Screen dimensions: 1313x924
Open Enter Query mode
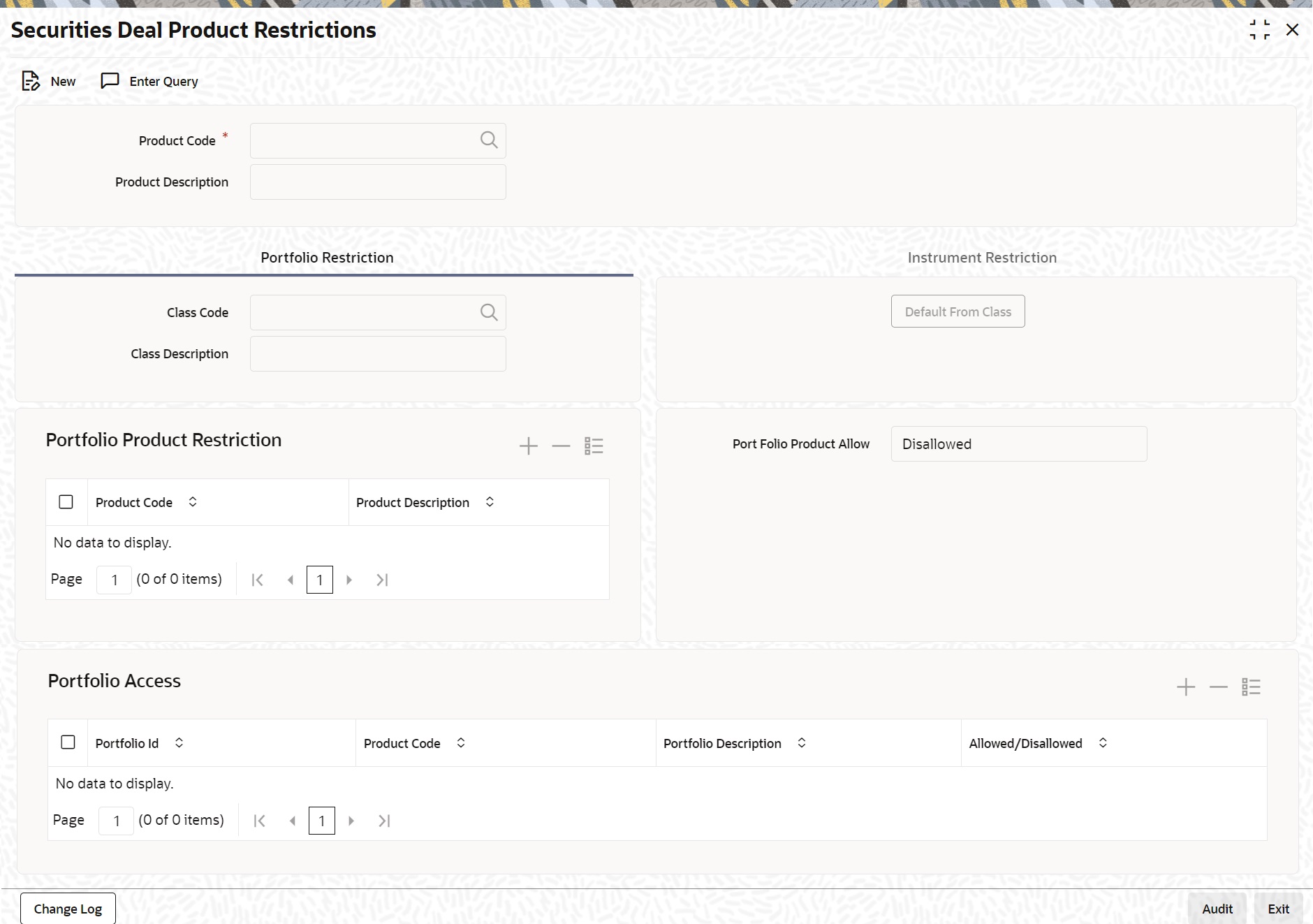click(x=149, y=81)
